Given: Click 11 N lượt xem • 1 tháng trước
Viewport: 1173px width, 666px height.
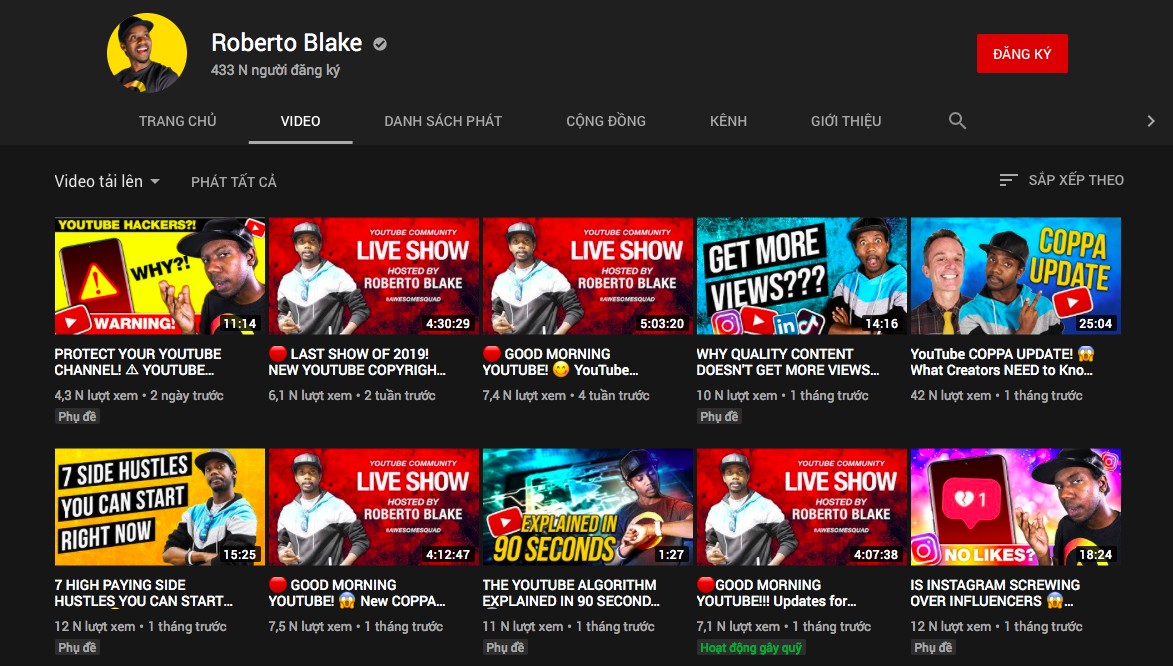Looking at the screenshot, I should tap(569, 627).
